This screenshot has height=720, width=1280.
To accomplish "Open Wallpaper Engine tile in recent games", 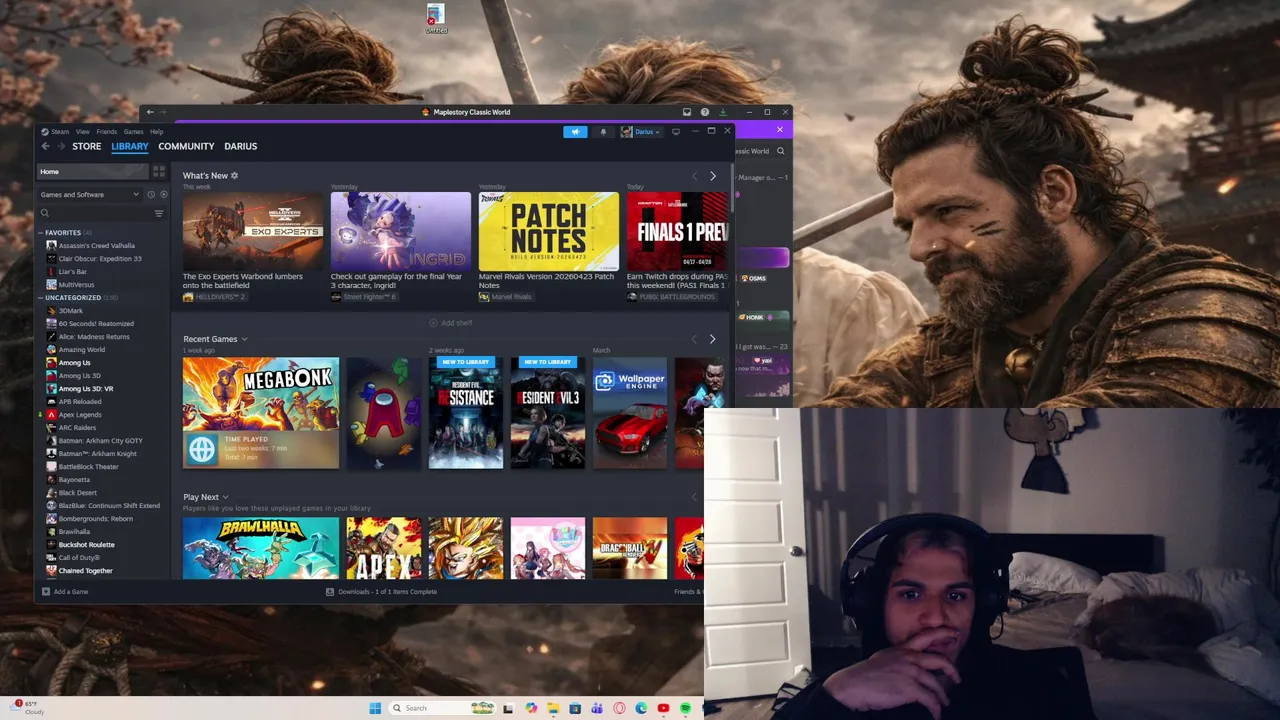I will point(630,413).
